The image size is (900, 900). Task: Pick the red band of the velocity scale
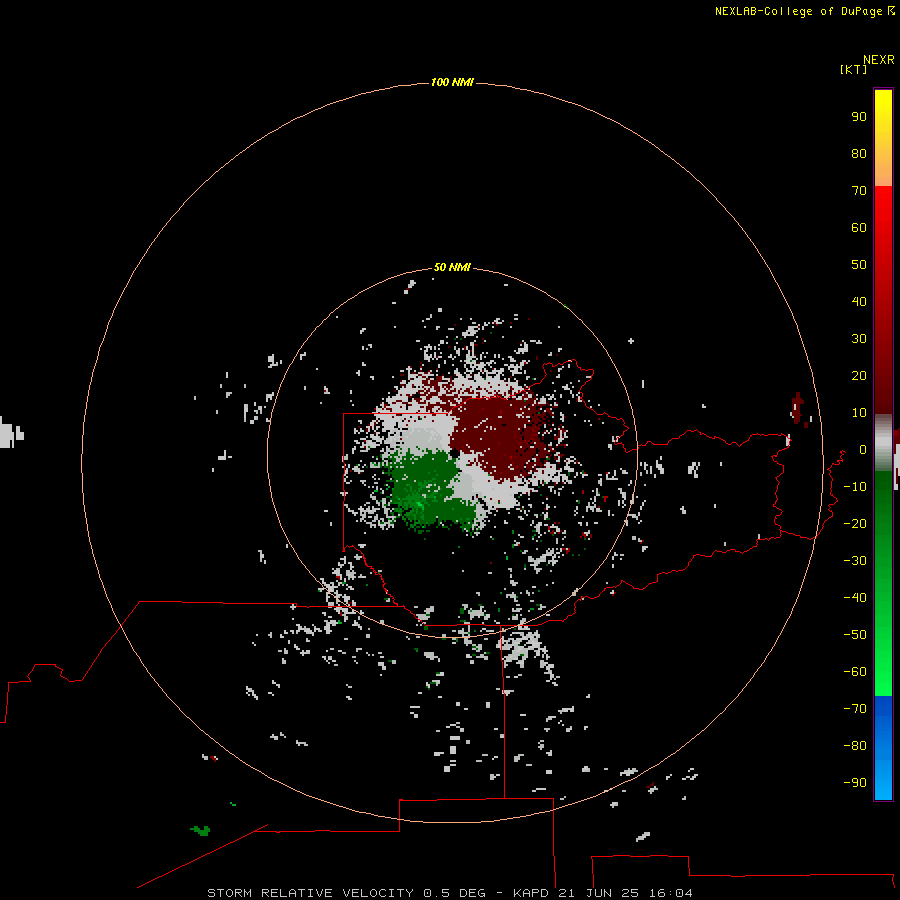coord(883,300)
